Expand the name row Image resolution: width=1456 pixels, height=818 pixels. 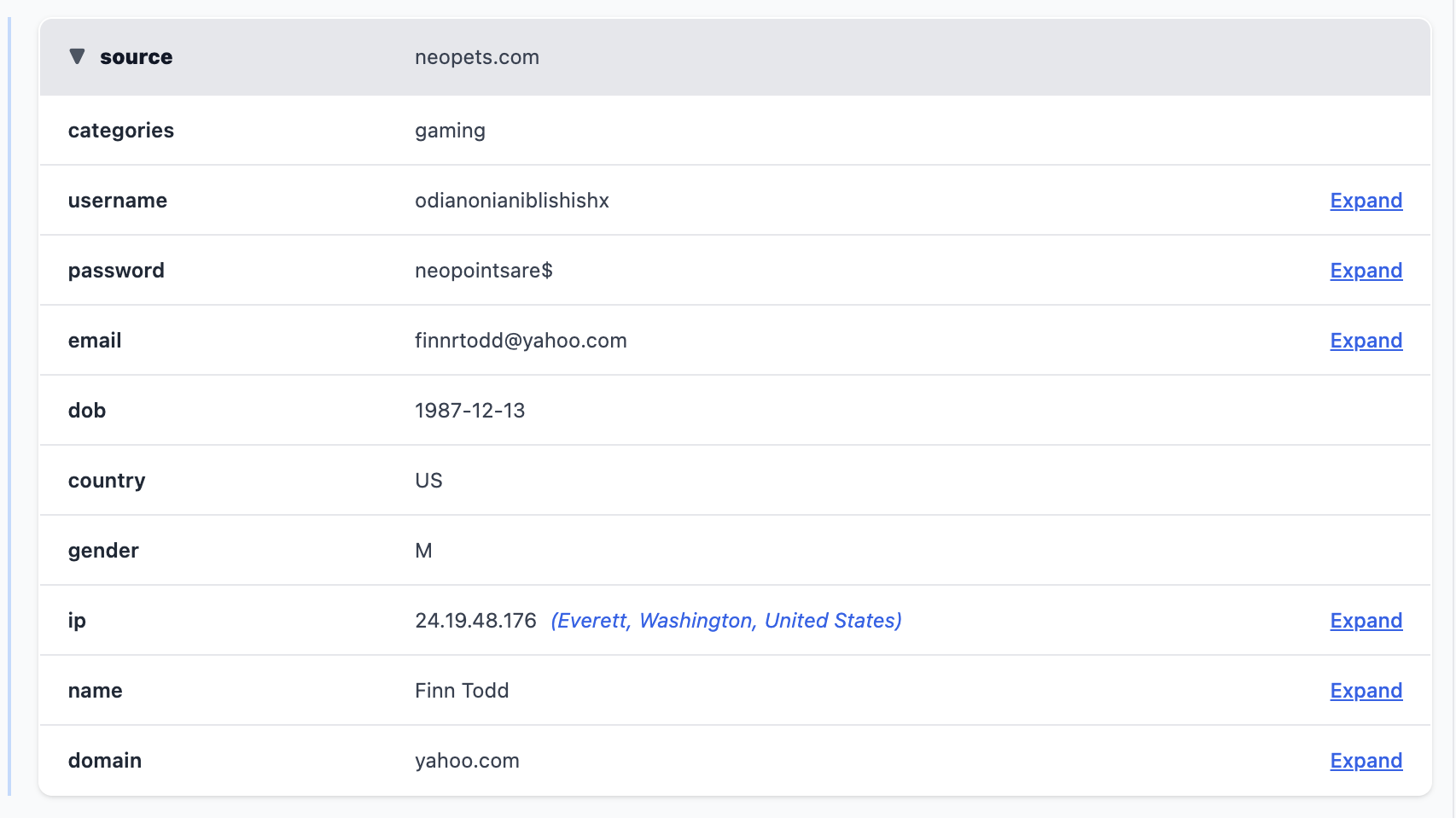[1366, 691]
